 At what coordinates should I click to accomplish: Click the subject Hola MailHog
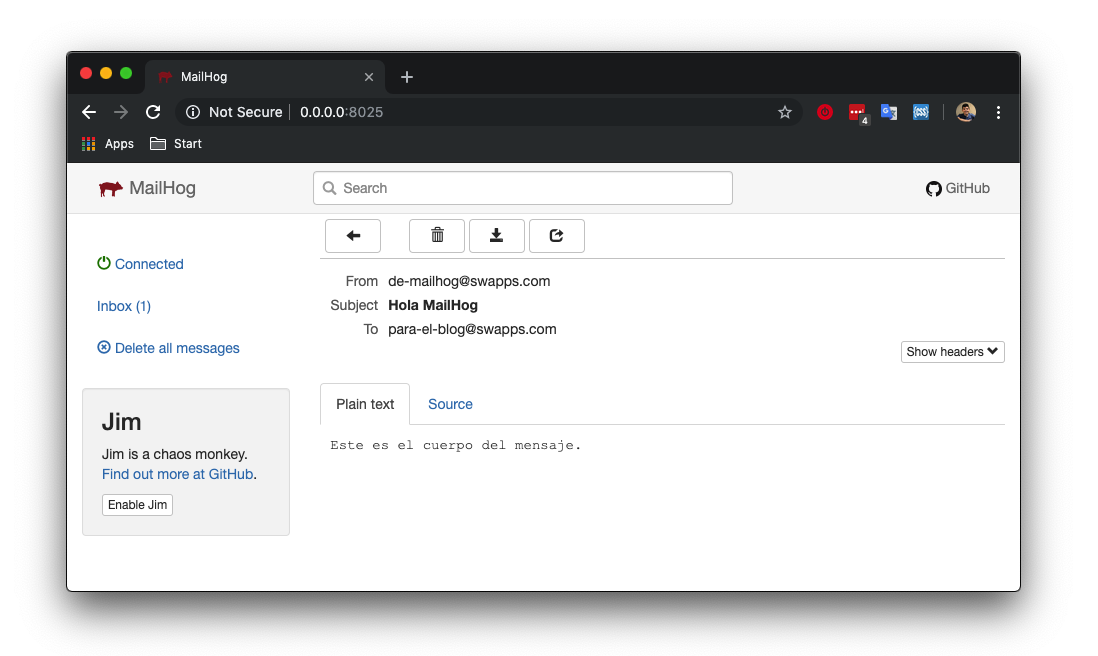coord(433,305)
